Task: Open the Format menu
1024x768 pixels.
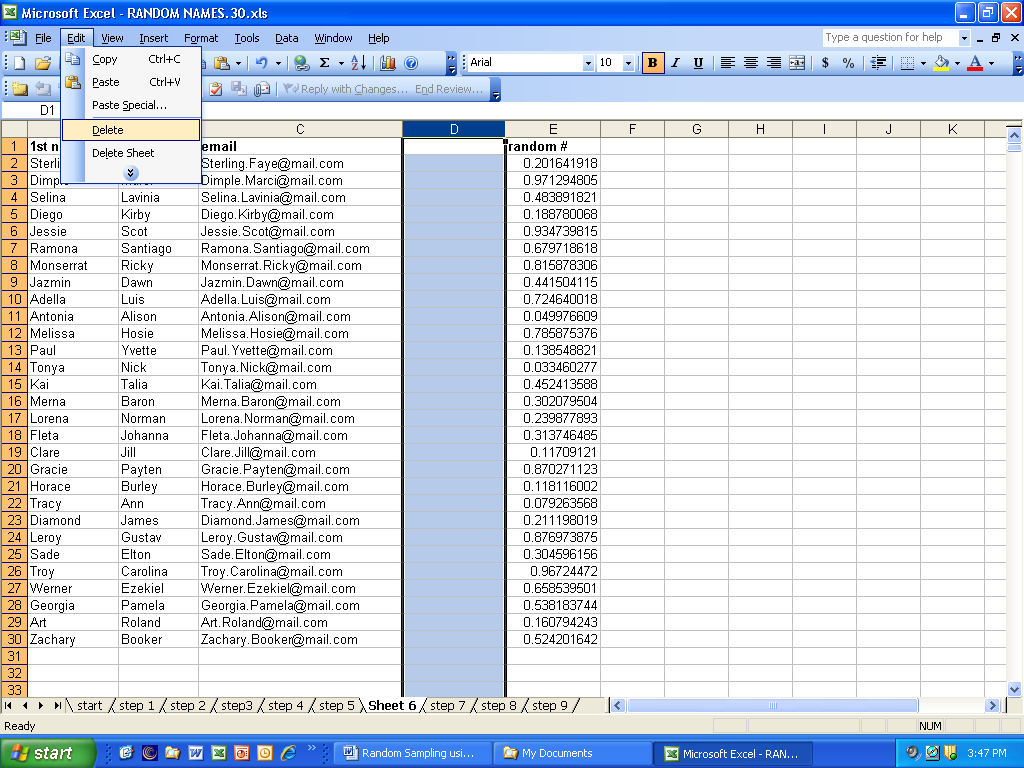Action: point(200,38)
